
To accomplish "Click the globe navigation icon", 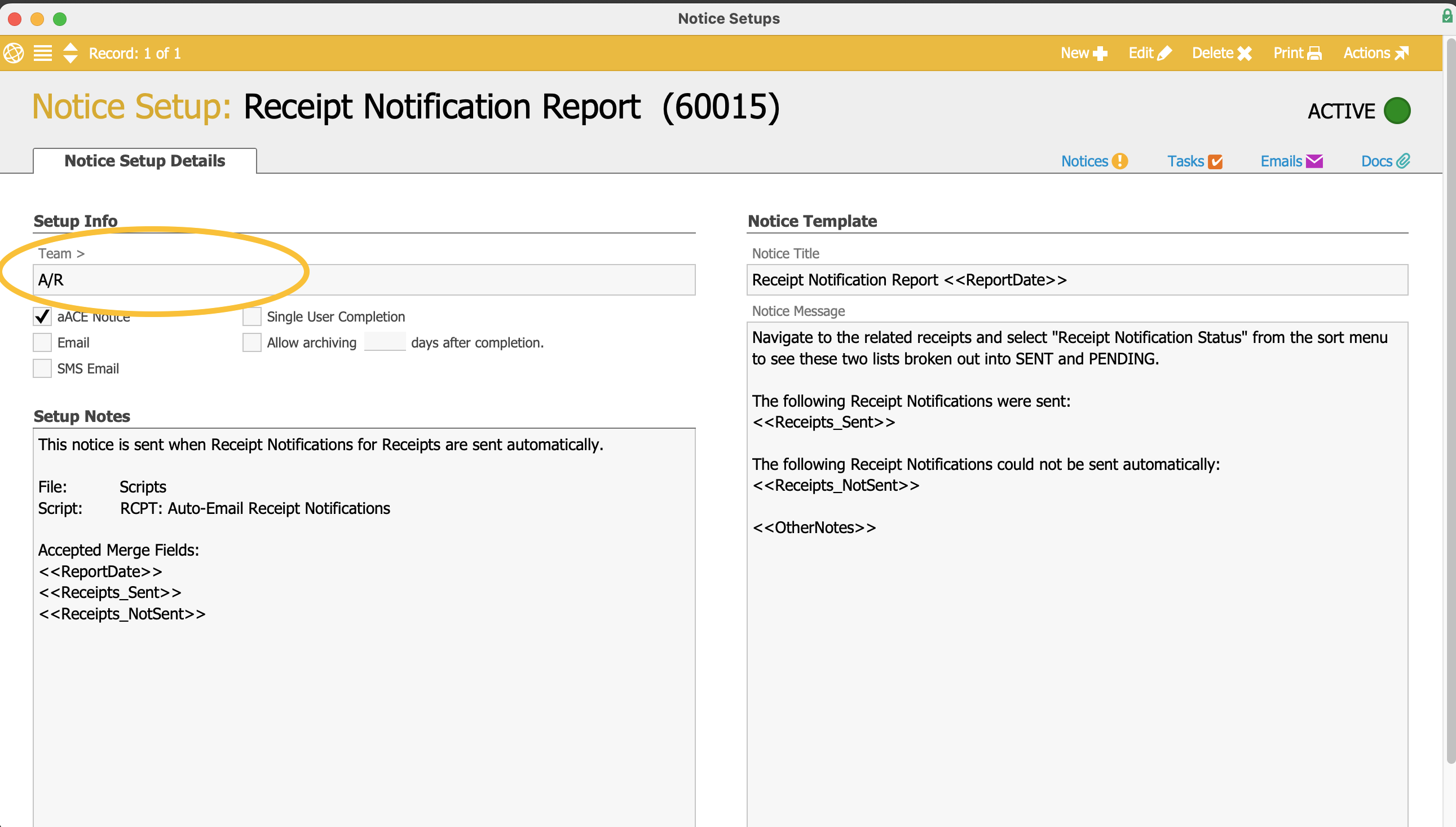I will (x=14, y=53).
